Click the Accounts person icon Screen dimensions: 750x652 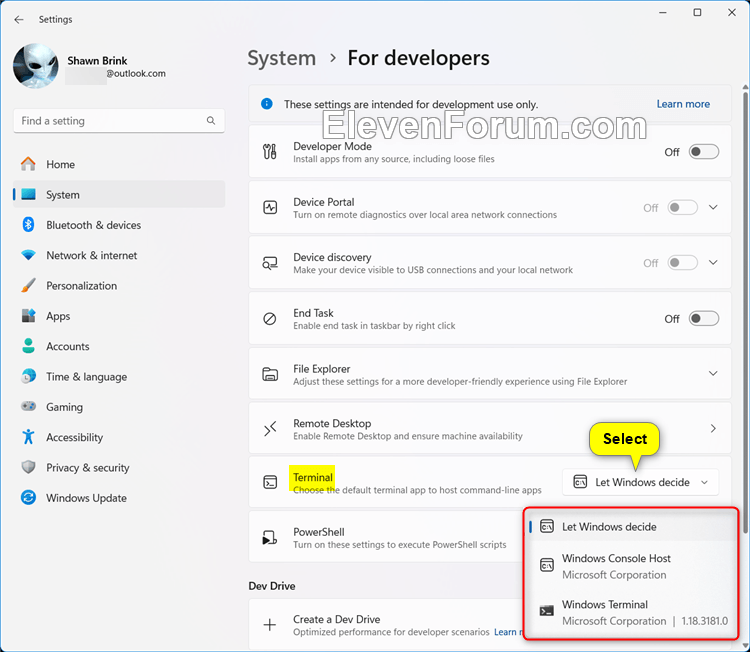(28, 346)
